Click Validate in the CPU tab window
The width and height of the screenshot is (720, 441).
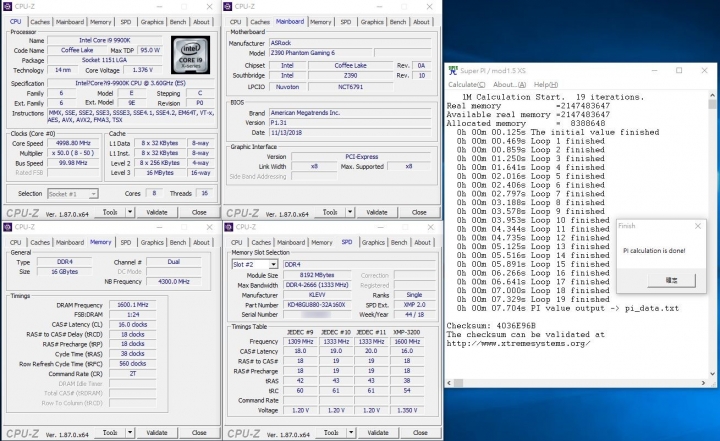(157, 212)
